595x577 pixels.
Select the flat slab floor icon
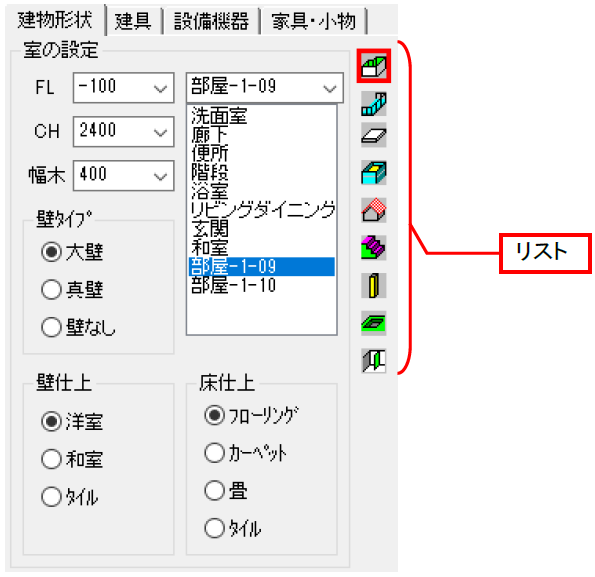tap(374, 135)
